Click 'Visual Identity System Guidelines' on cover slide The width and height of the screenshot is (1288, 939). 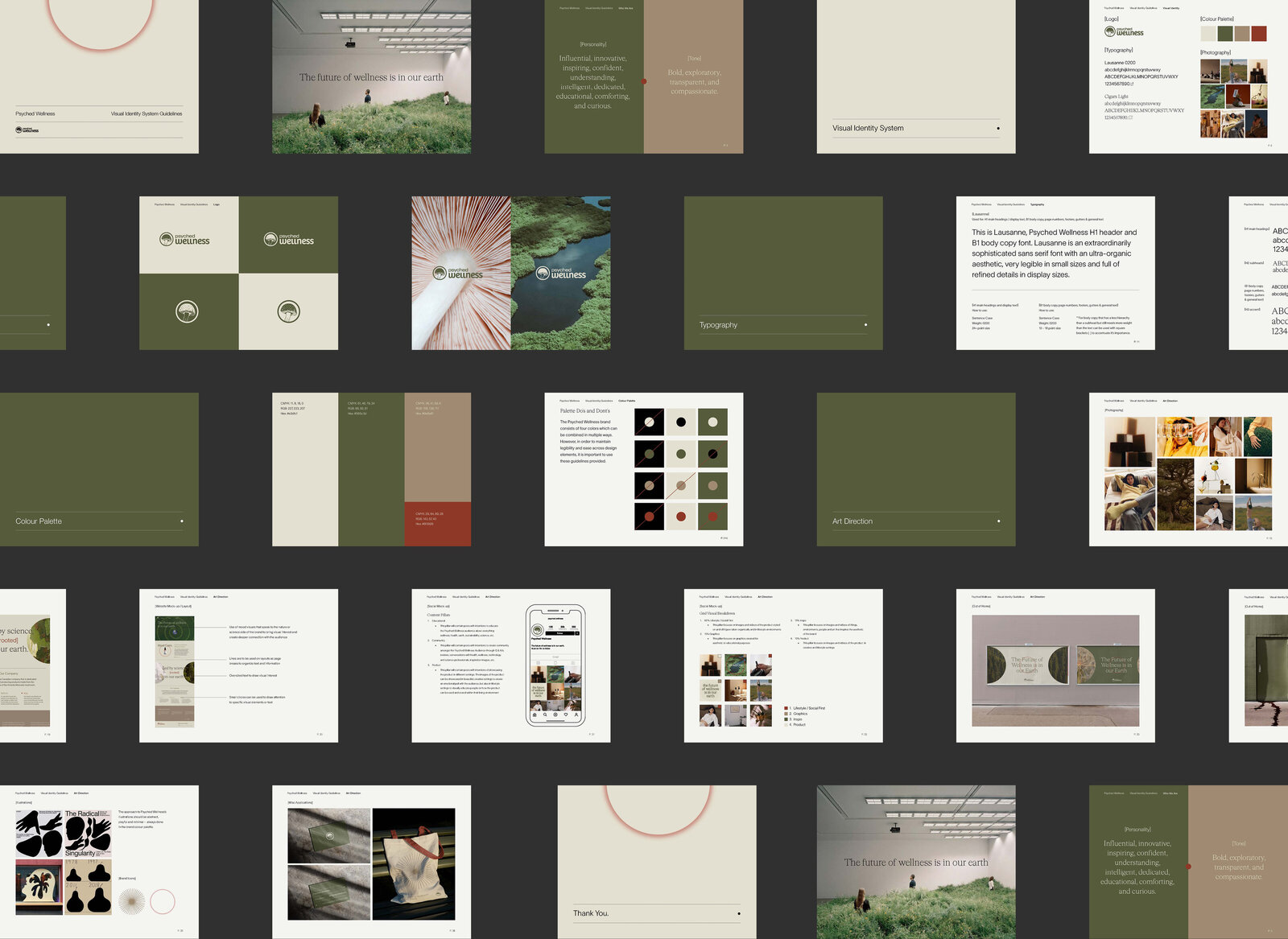(147, 113)
